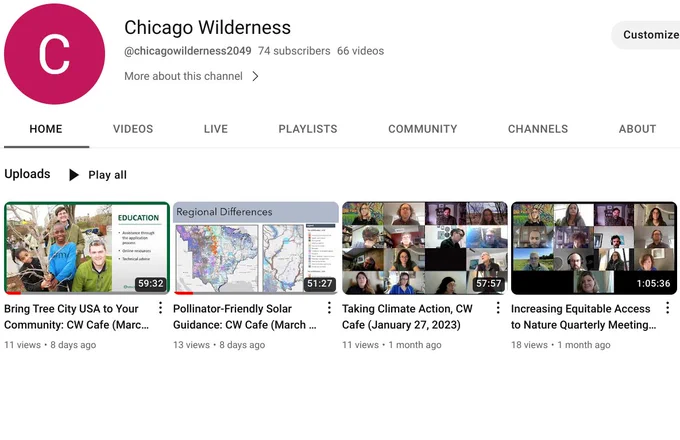Image resolution: width=680 pixels, height=440 pixels.
Task: Click the 74 subscribers text
Action: 294,51
